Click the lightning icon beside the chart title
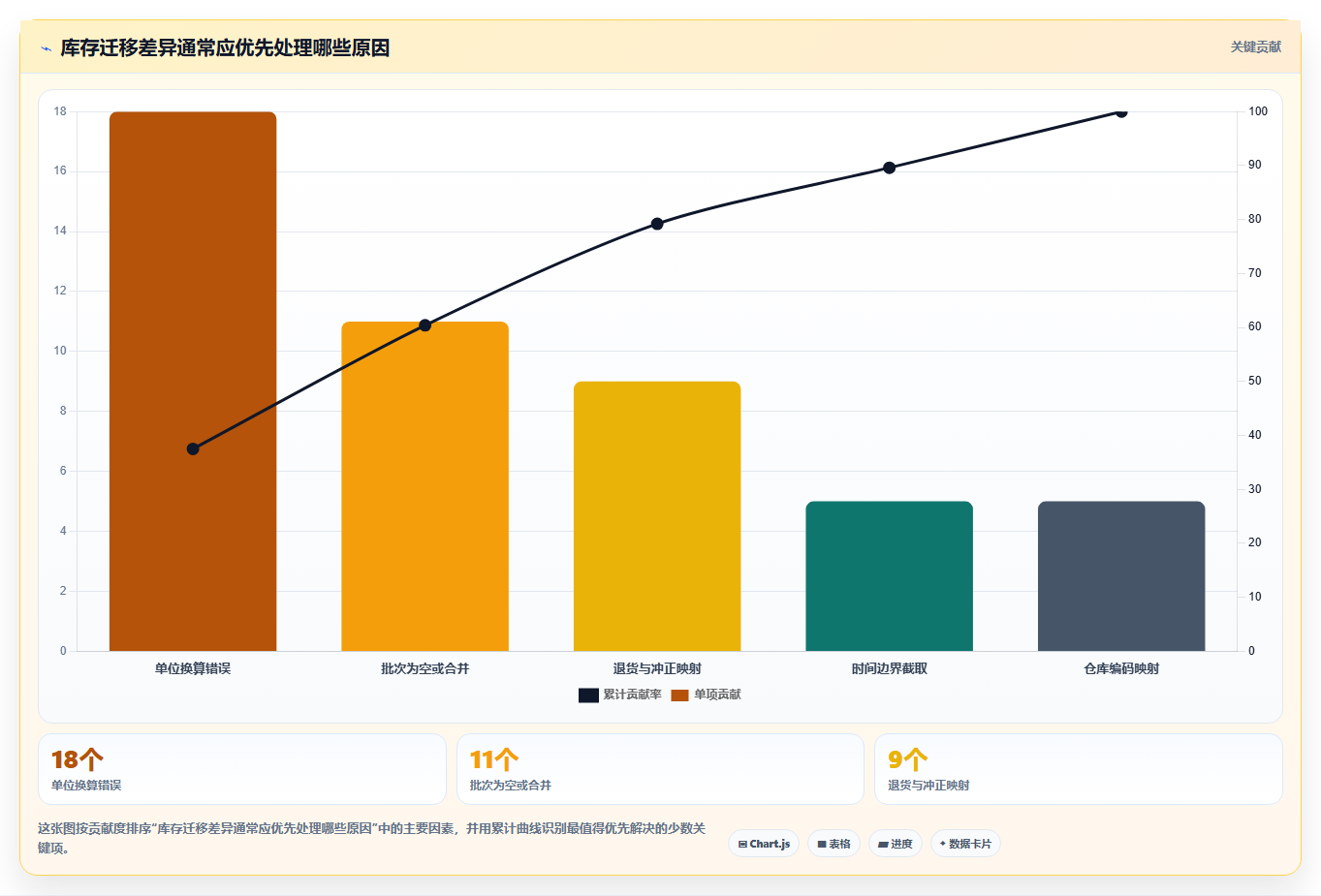 click(46, 48)
